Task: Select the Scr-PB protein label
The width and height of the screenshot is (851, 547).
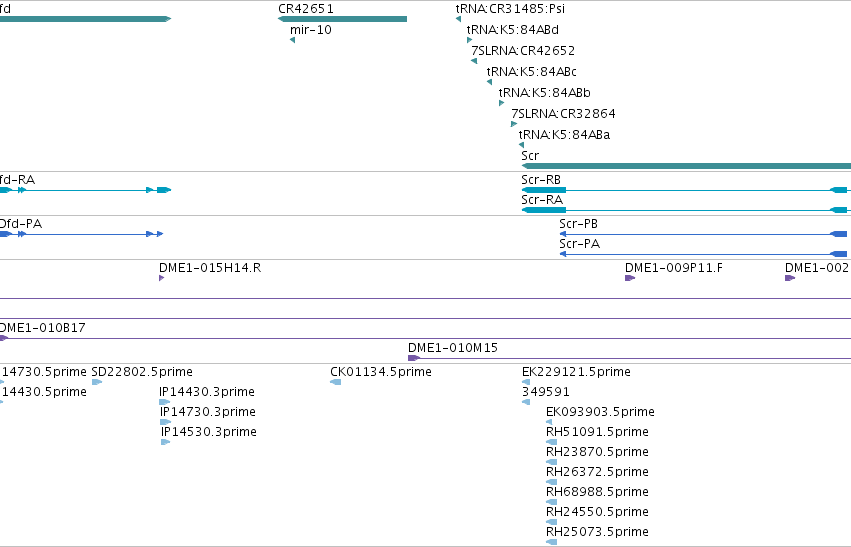Action: pos(579,224)
